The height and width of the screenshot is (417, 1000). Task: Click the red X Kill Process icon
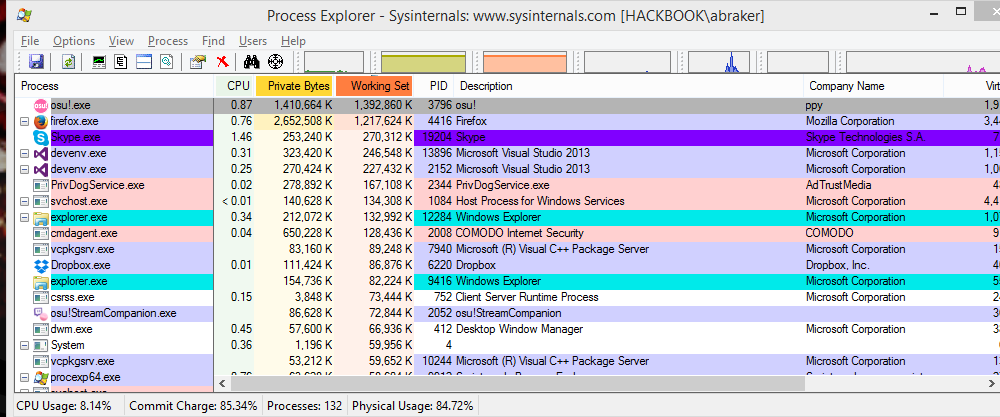click(222, 62)
